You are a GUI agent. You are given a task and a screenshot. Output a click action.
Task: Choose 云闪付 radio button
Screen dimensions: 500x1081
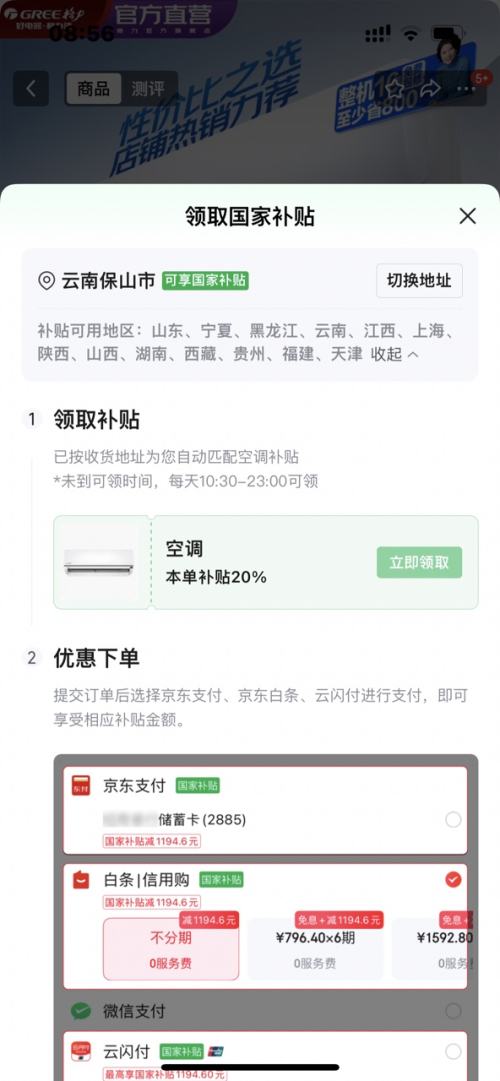tap(453, 1051)
